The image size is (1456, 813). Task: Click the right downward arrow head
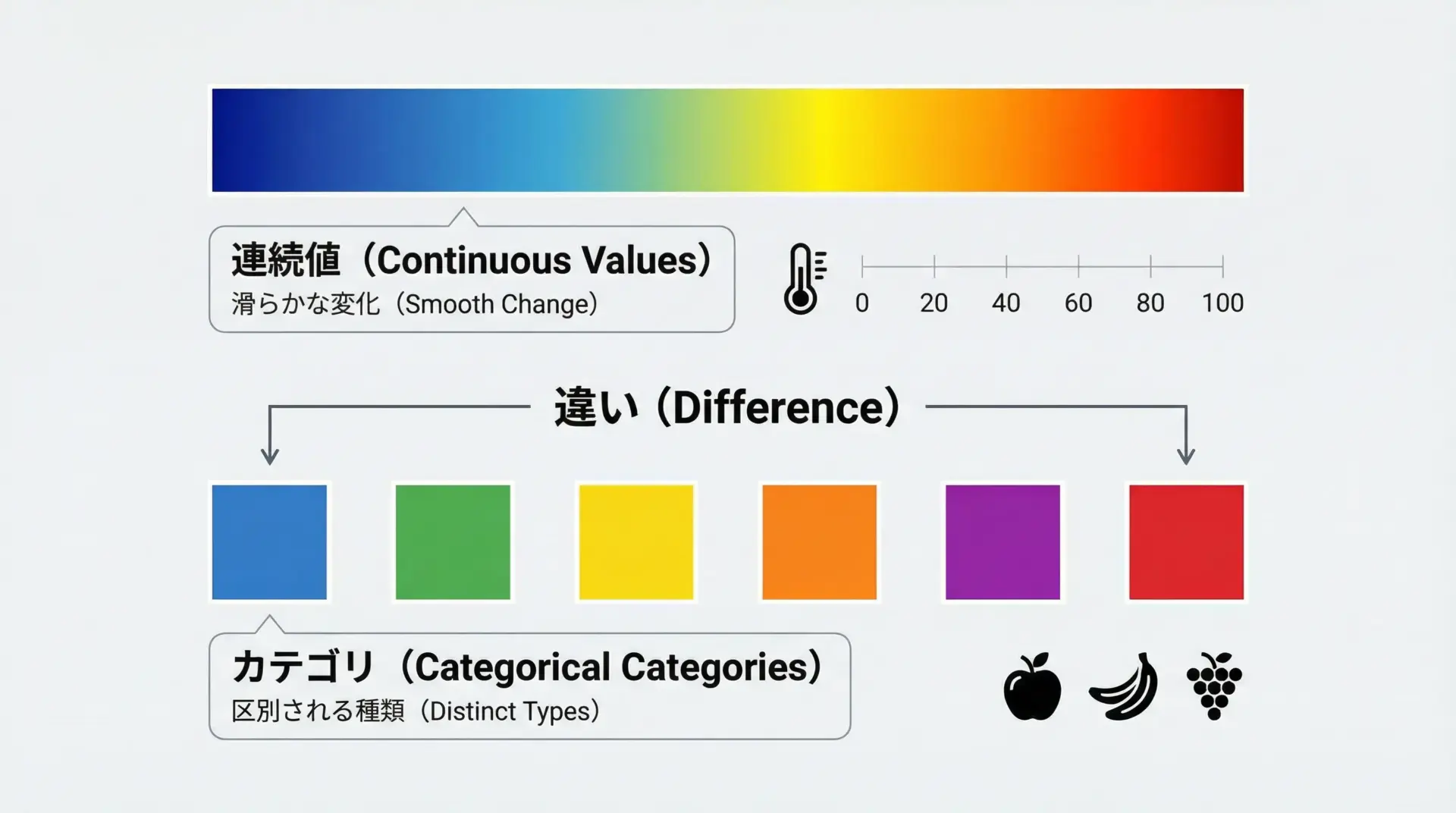[x=1186, y=456]
